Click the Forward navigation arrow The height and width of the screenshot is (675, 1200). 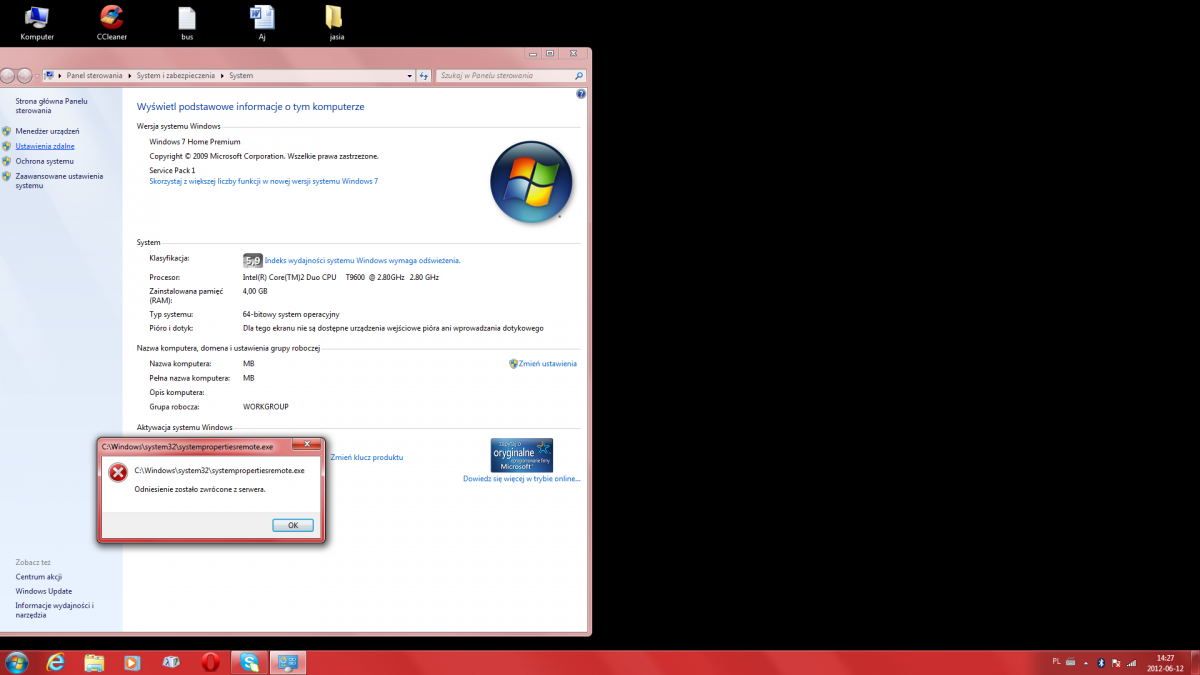click(x=24, y=75)
